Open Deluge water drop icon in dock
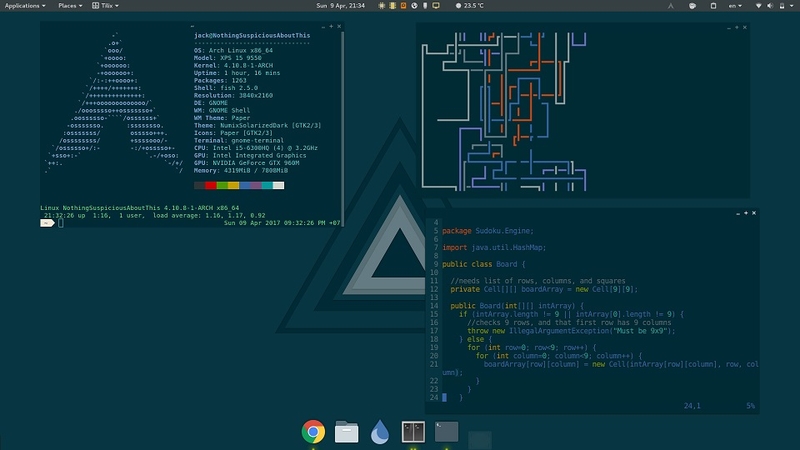 point(380,431)
